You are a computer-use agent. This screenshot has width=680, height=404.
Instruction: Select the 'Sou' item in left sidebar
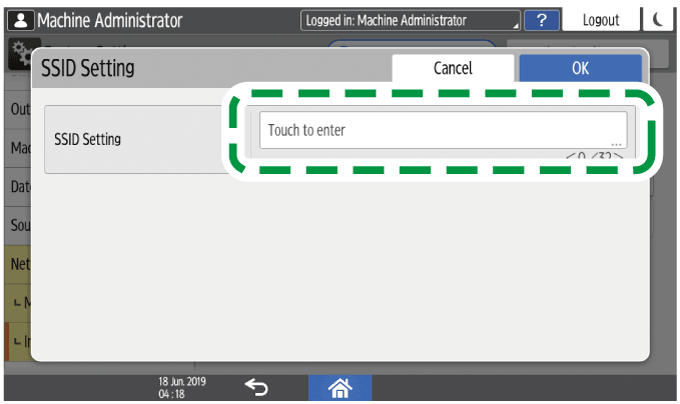click(x=18, y=226)
